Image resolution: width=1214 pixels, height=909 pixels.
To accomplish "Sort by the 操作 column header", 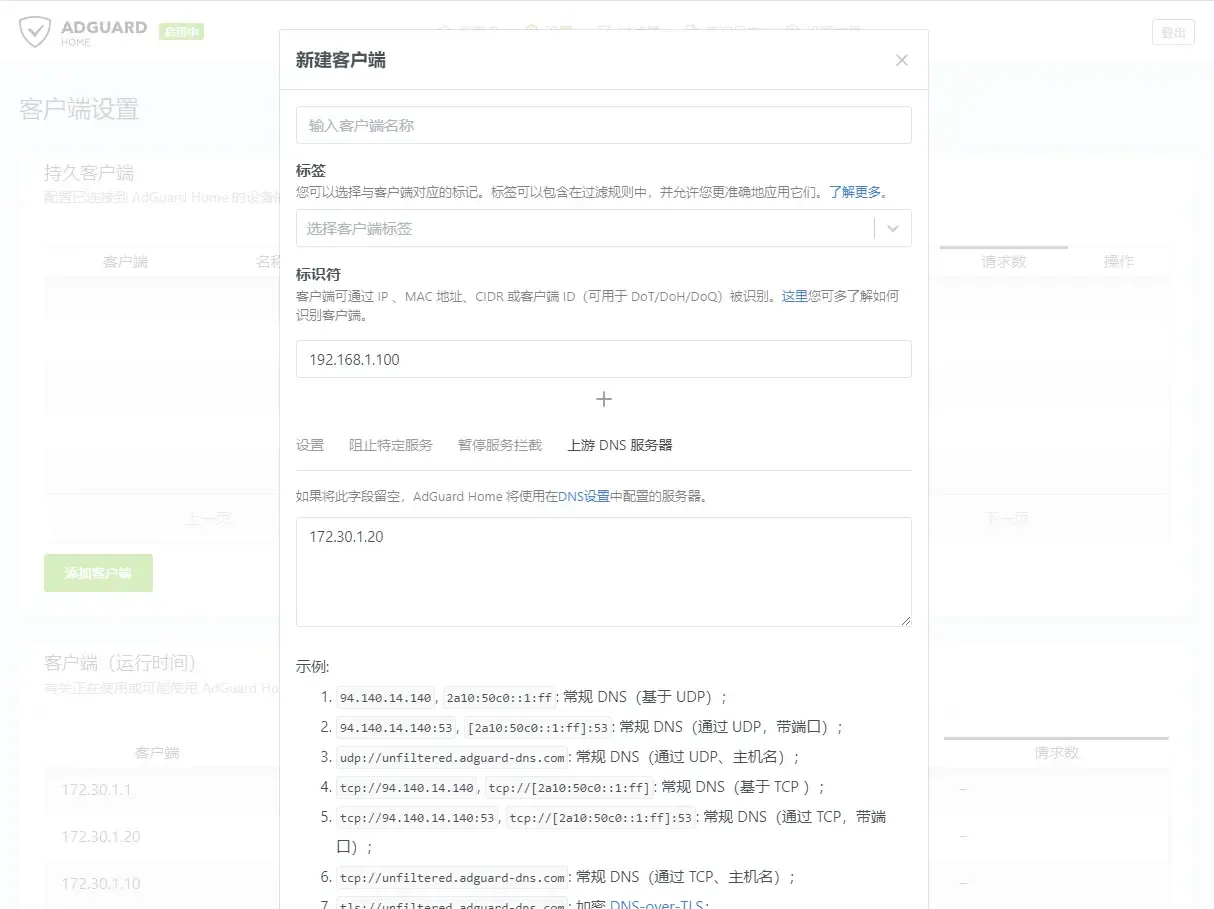I will (x=1118, y=262).
